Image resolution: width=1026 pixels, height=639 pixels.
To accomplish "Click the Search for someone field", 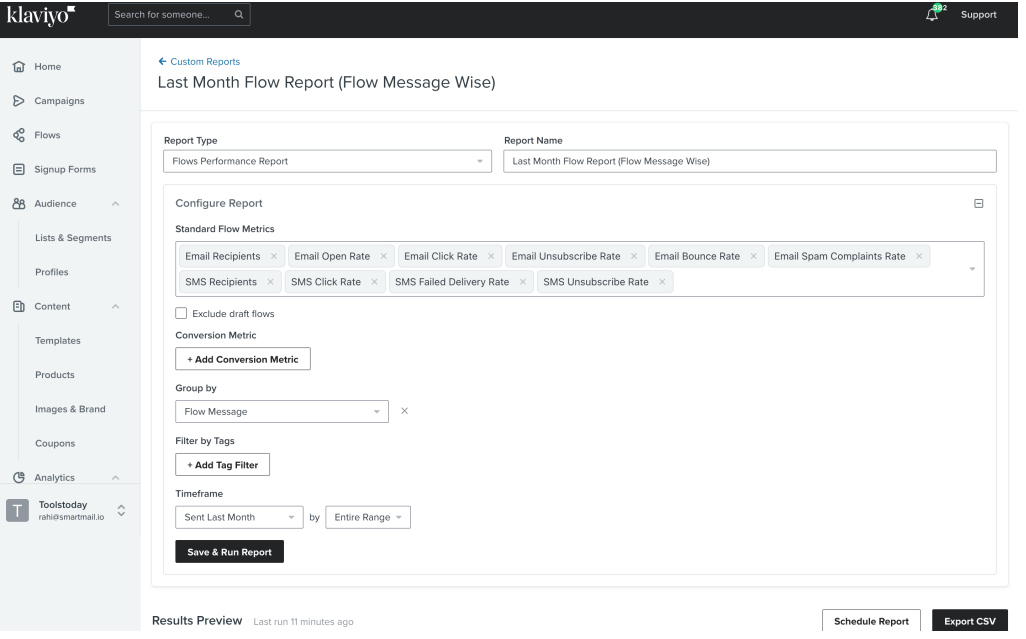I will [179, 14].
